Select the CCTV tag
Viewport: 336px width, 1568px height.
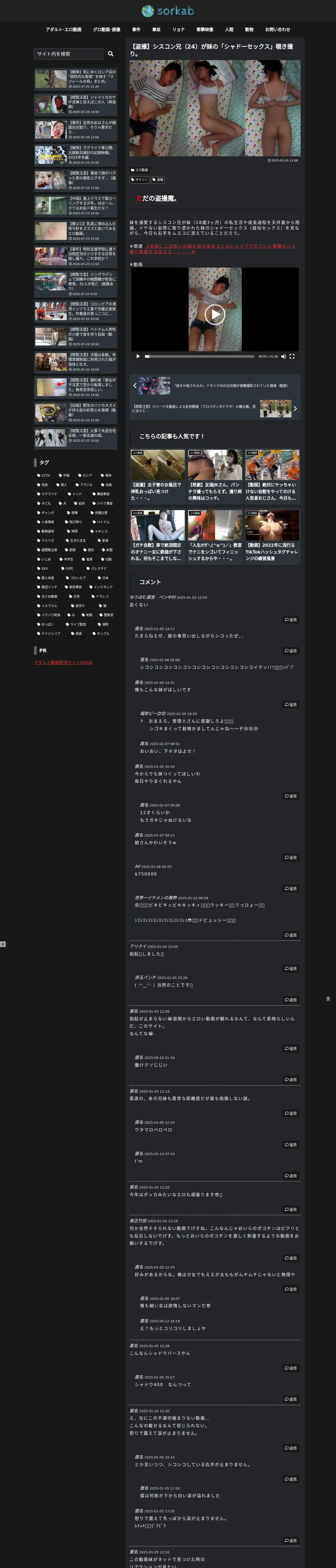click(44, 475)
